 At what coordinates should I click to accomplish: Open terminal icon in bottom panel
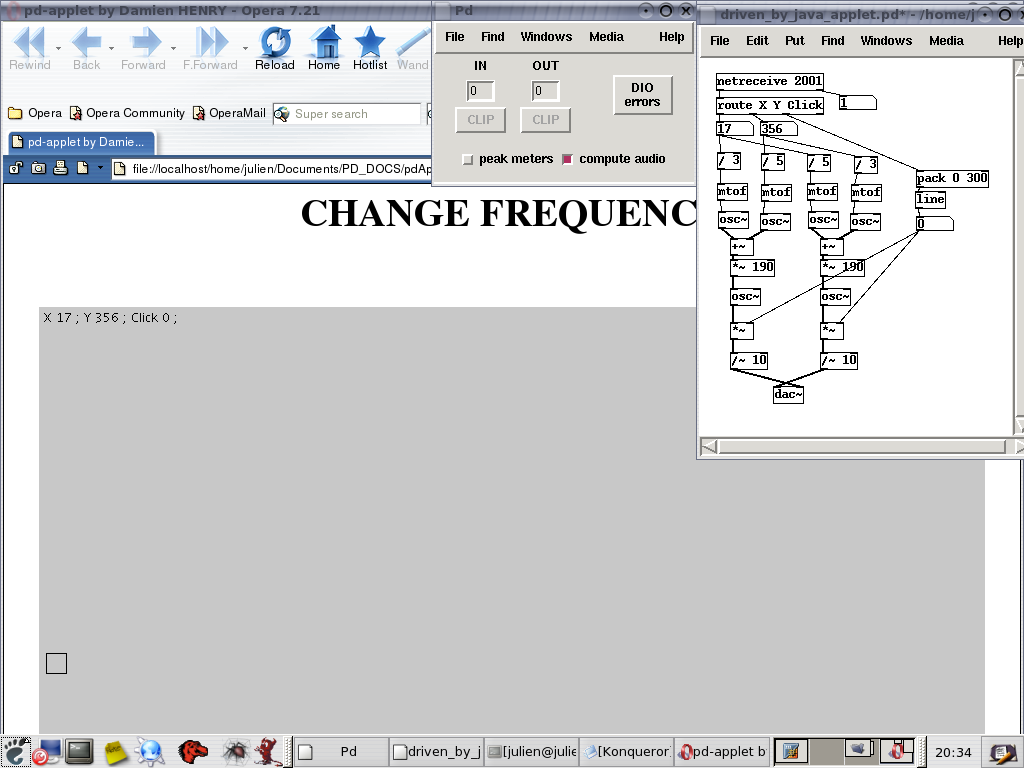click(x=80, y=750)
